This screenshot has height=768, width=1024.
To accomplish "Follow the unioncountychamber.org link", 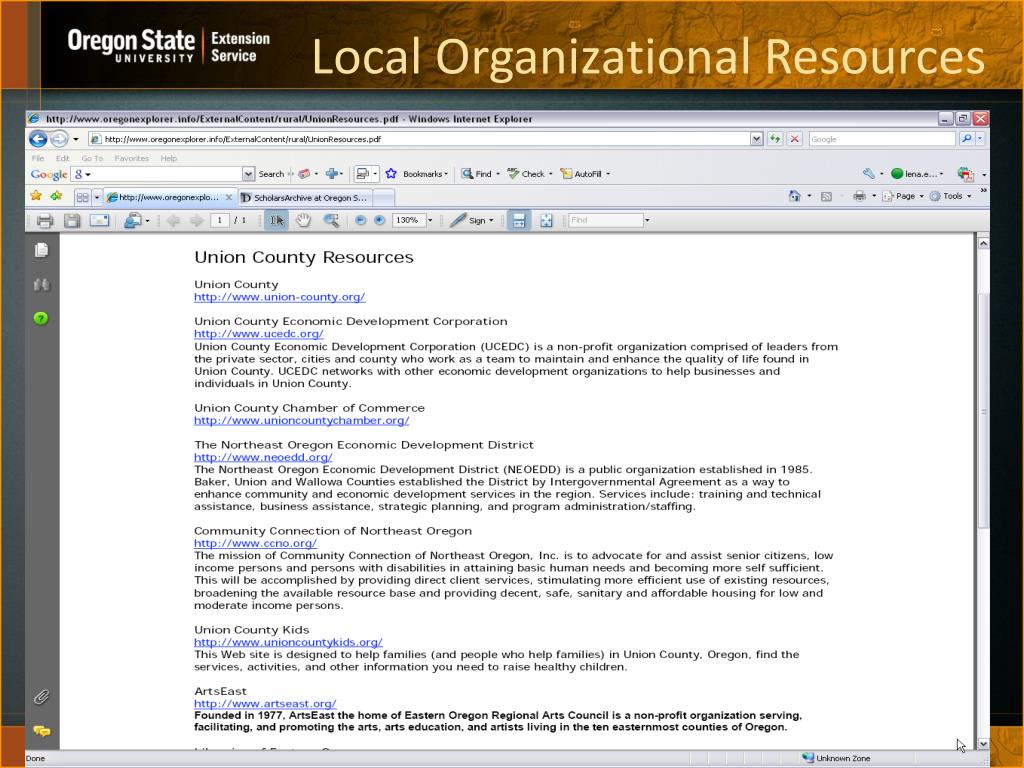I will click(x=302, y=421).
